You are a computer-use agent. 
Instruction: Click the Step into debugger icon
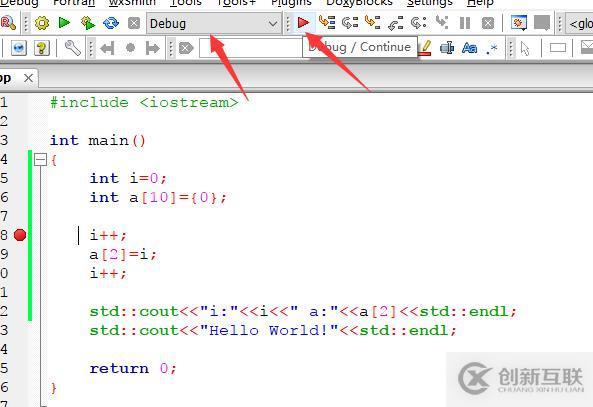pyautogui.click(x=373, y=23)
